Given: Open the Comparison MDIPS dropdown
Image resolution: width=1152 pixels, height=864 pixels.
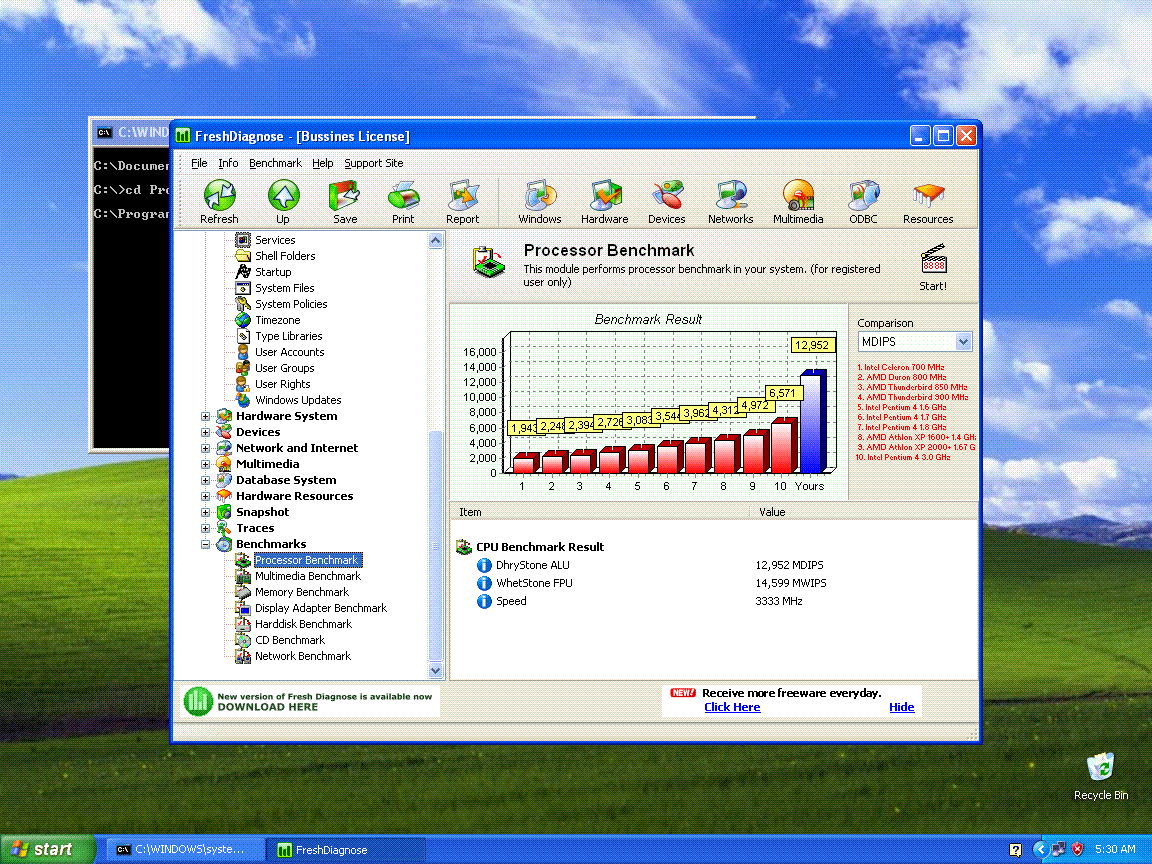Looking at the screenshot, I should tap(964, 342).
